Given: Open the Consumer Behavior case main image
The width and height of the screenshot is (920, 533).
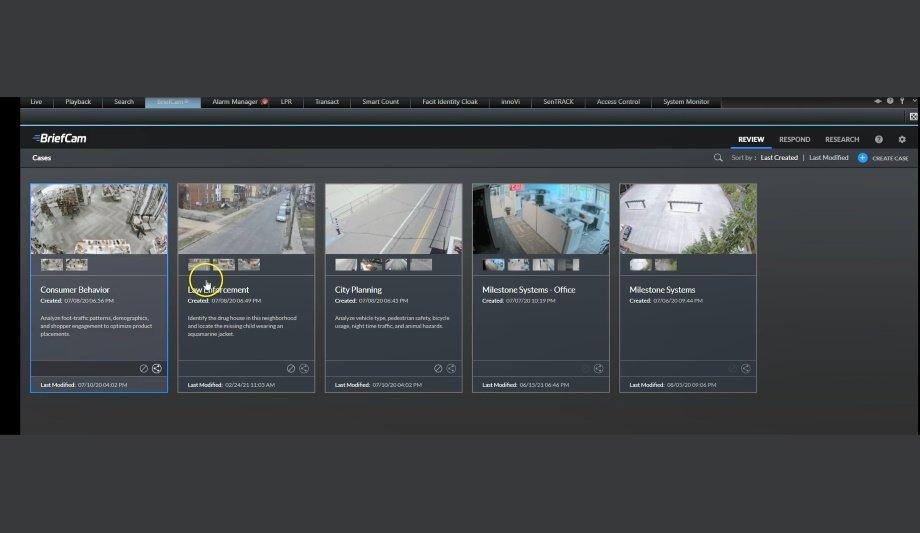Looking at the screenshot, I should coord(99,219).
